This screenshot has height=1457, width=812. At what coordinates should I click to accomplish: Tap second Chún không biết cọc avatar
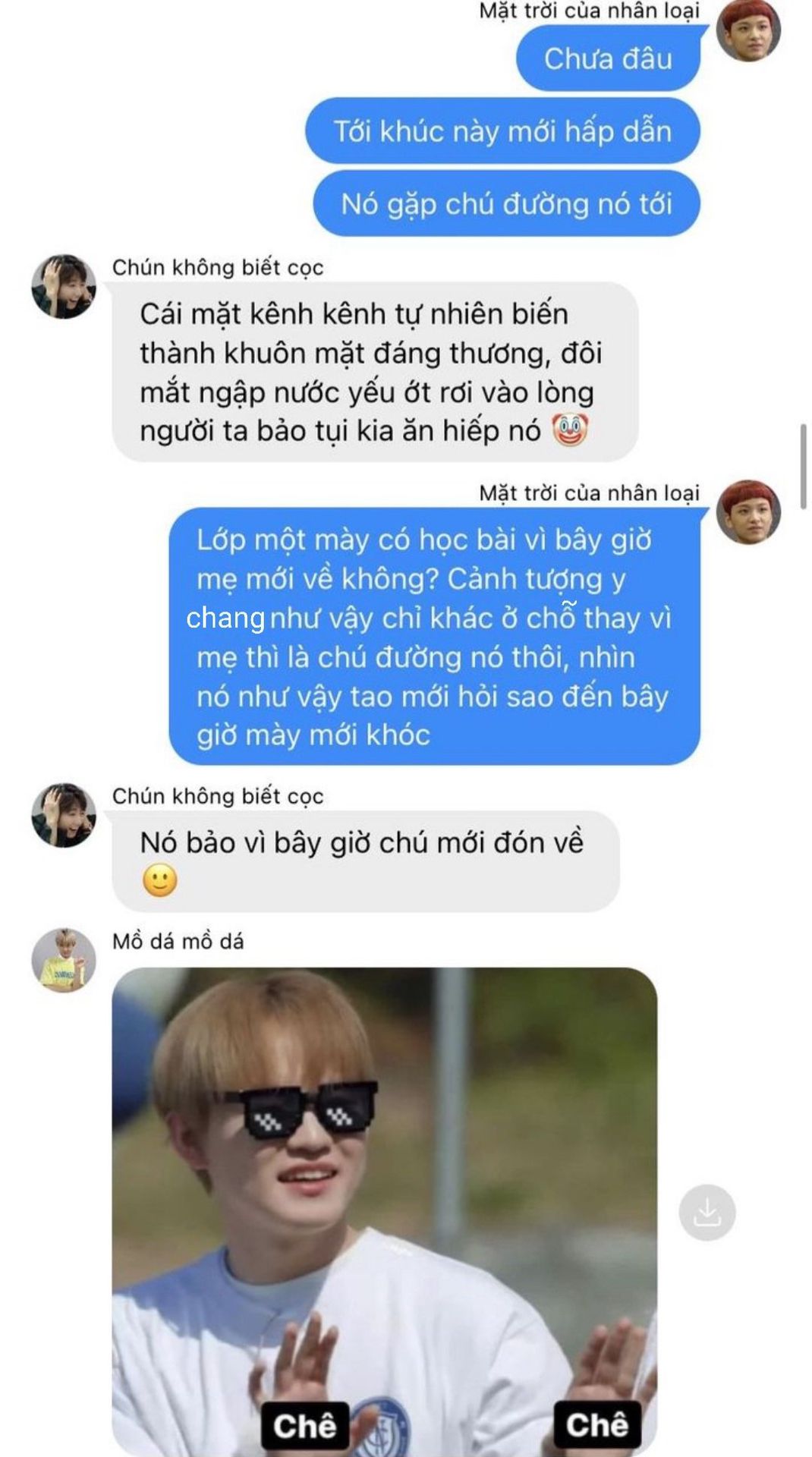(64, 815)
